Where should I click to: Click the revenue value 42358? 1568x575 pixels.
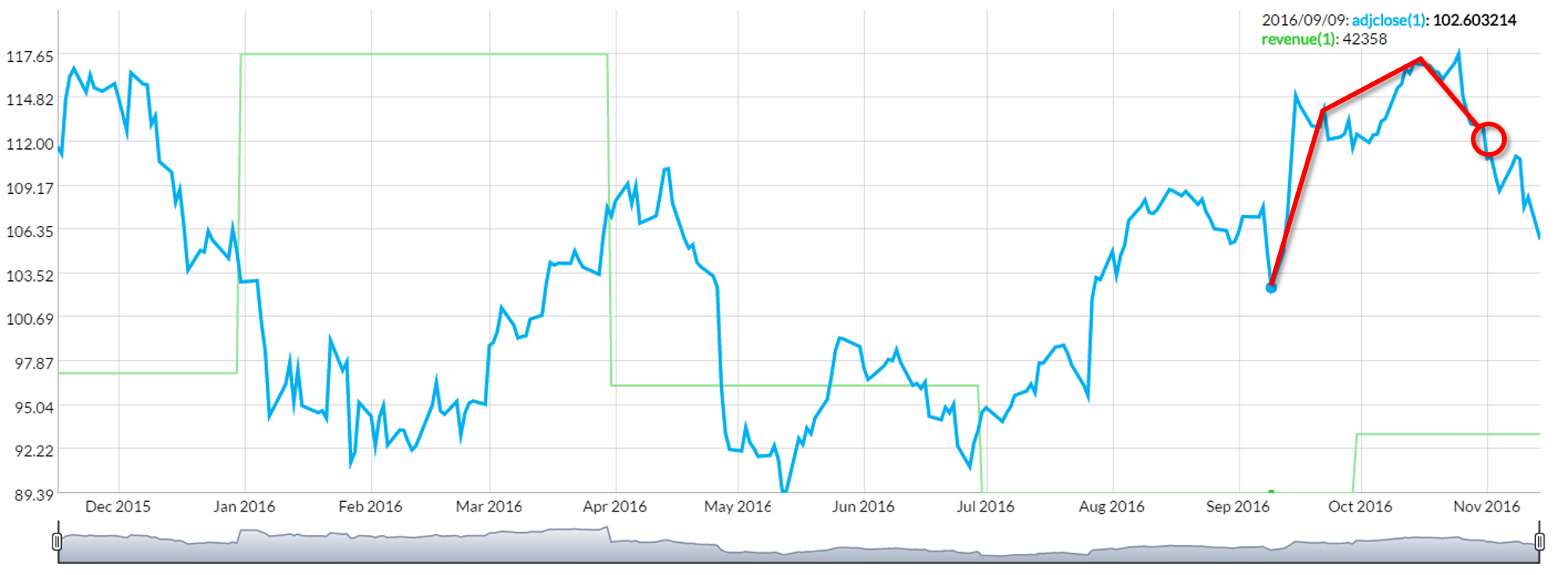click(x=1365, y=39)
